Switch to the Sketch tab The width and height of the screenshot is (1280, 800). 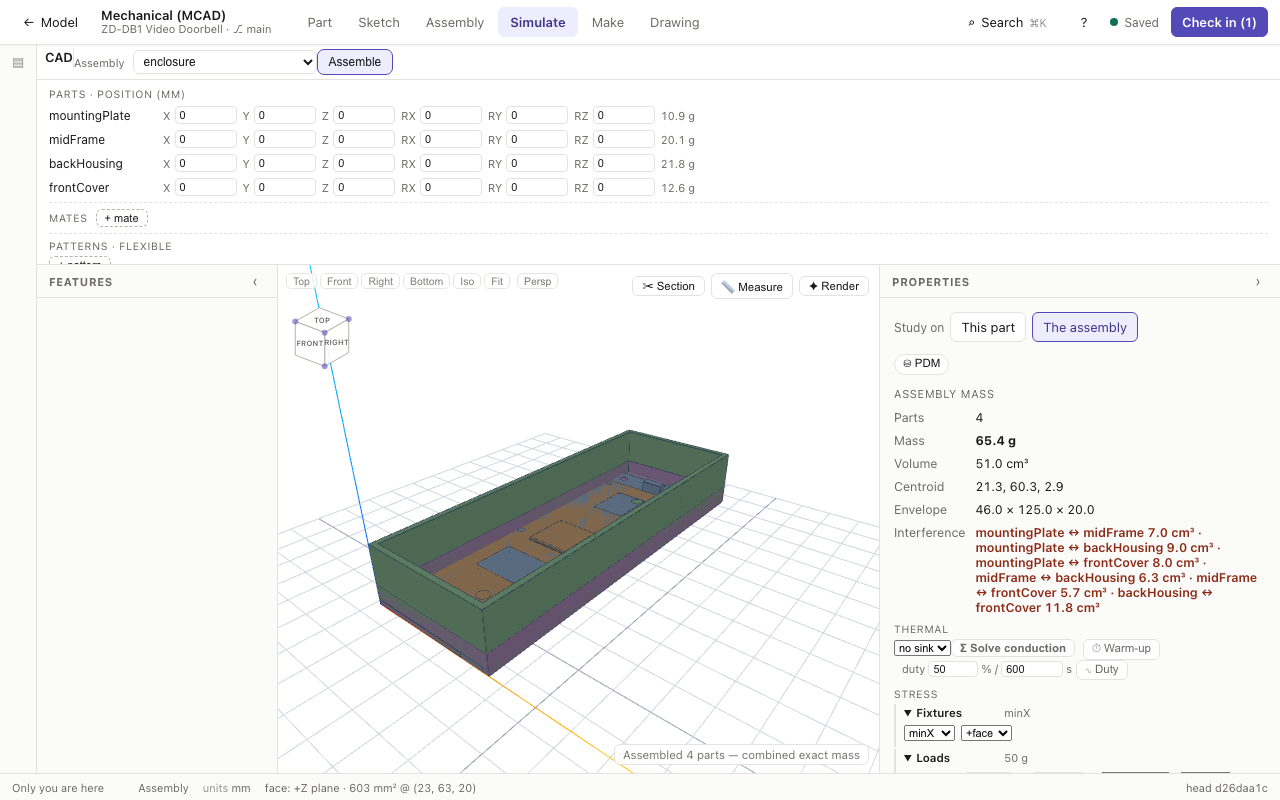click(x=379, y=22)
